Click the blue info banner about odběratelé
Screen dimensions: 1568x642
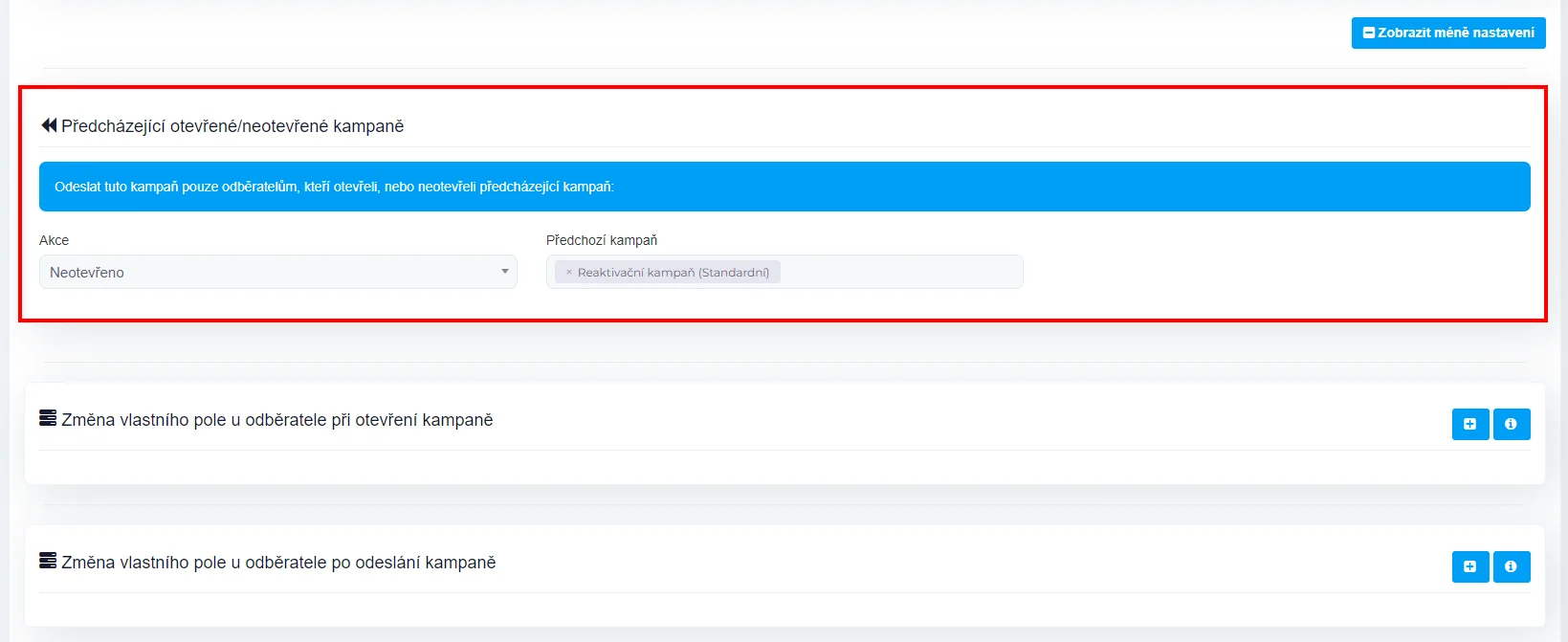[784, 187]
